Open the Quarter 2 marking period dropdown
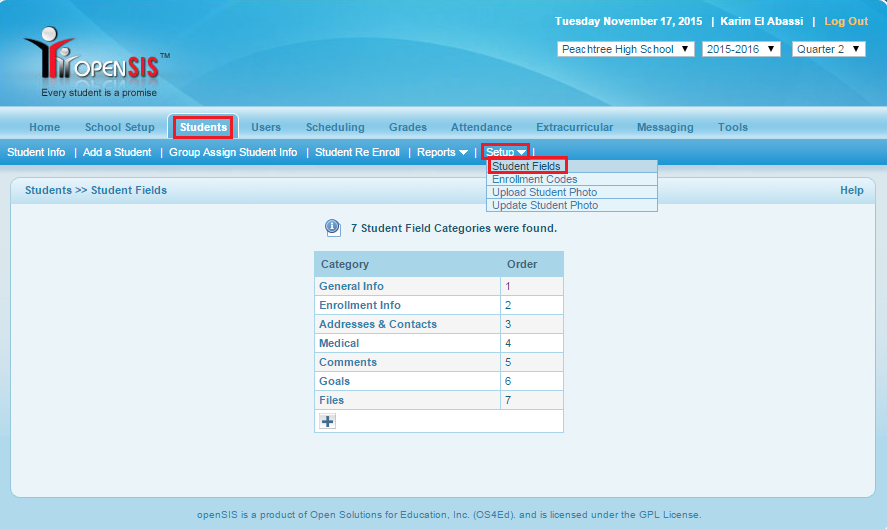This screenshot has width=887, height=529. [x=828, y=49]
